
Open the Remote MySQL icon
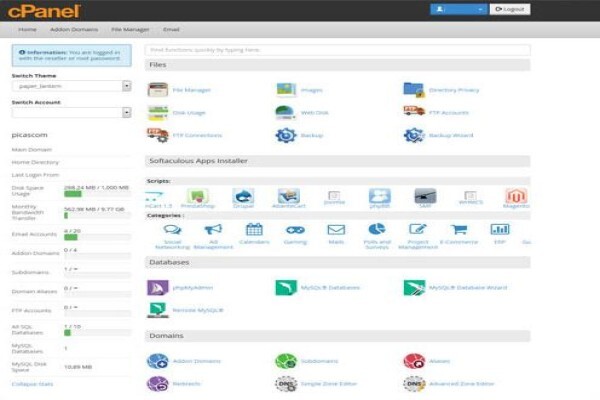(158, 310)
